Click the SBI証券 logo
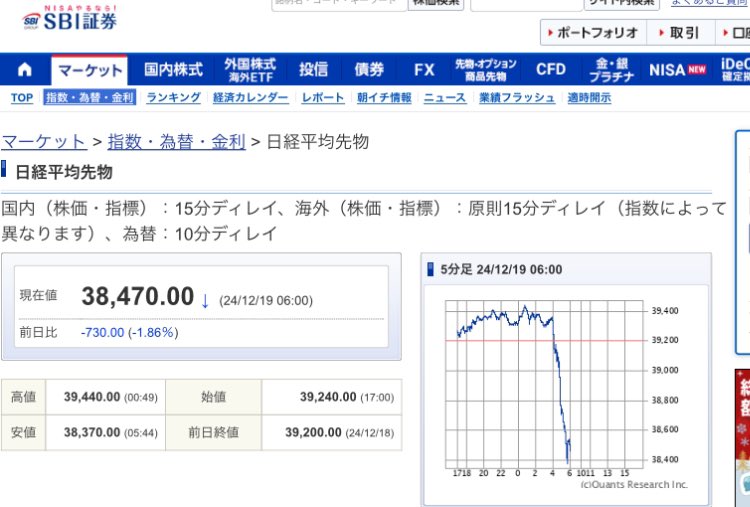Image resolution: width=750 pixels, height=507 pixels. click(x=69, y=18)
